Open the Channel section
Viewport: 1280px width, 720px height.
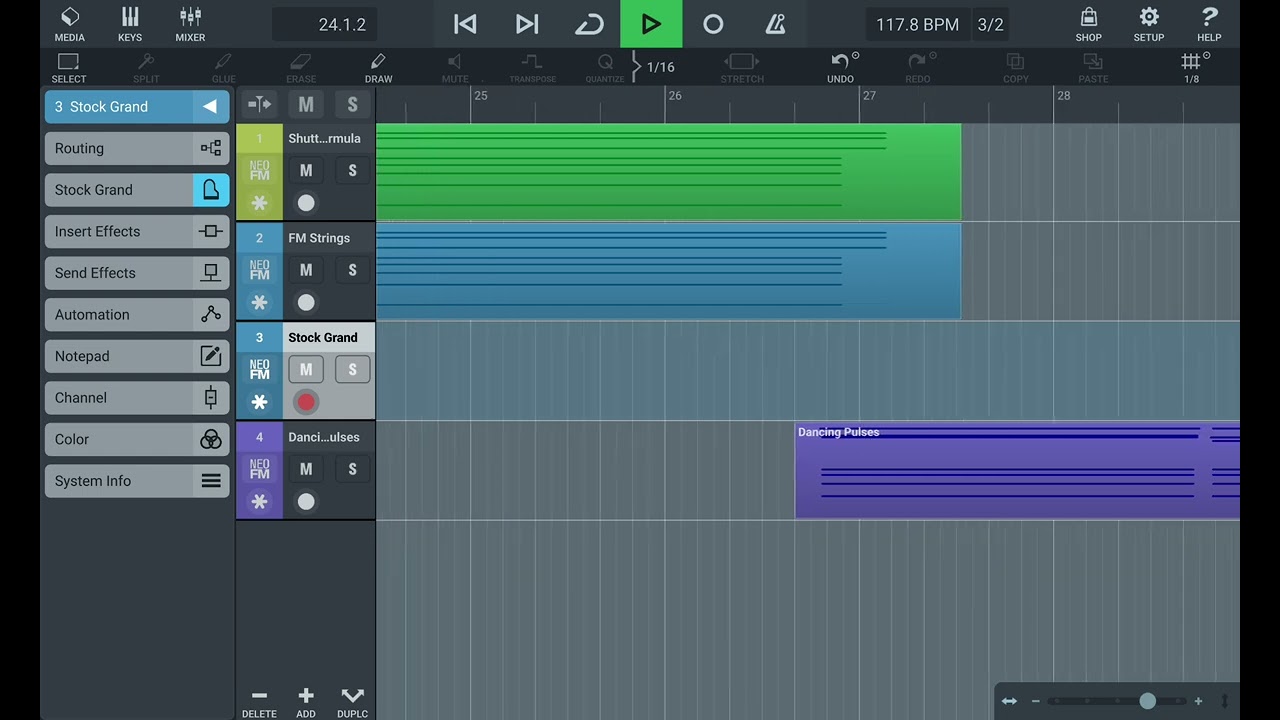137,398
